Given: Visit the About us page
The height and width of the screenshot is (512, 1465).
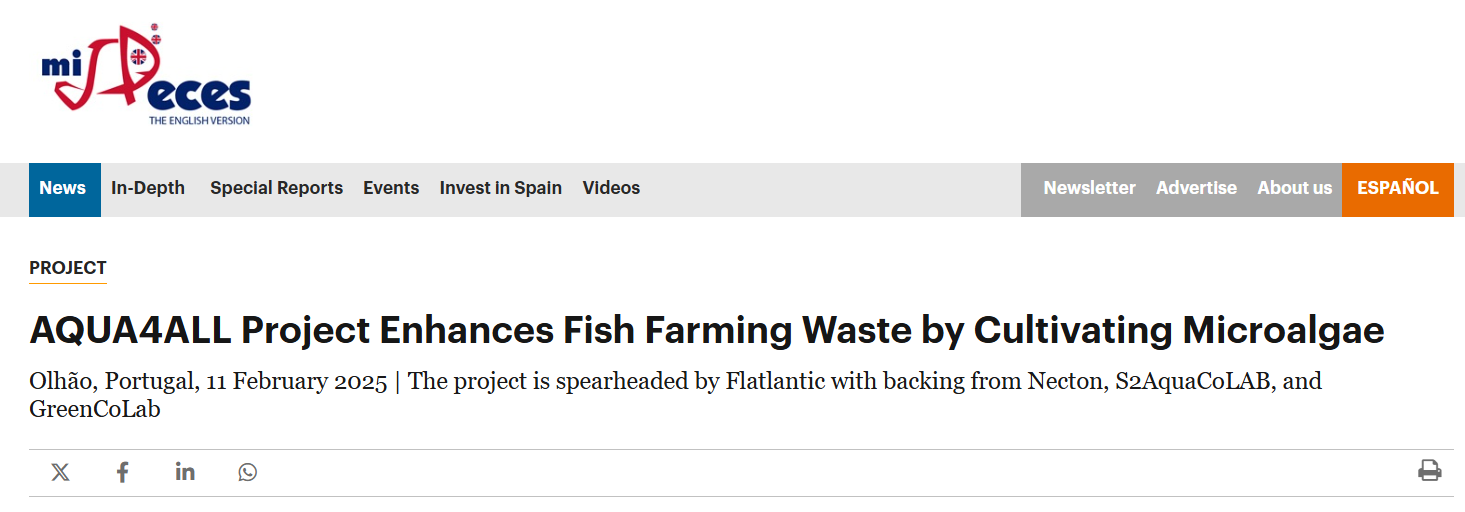Looking at the screenshot, I should [x=1295, y=188].
